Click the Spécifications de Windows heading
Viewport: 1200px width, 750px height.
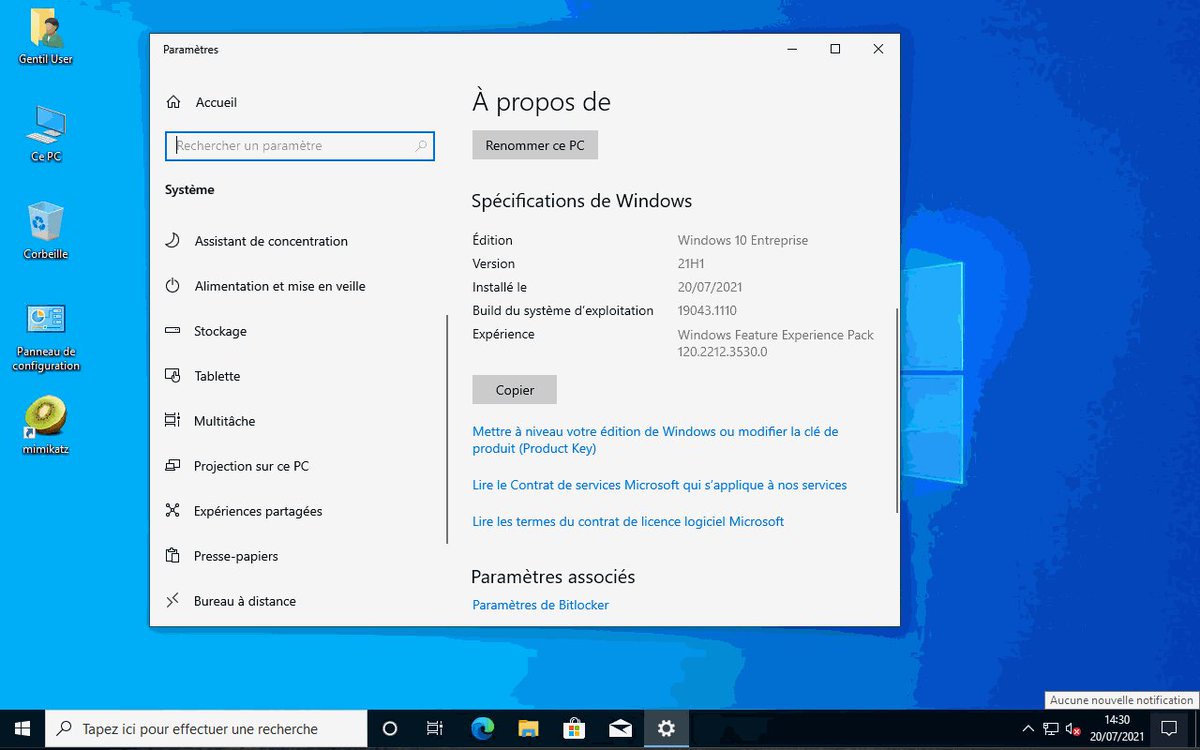pos(582,201)
